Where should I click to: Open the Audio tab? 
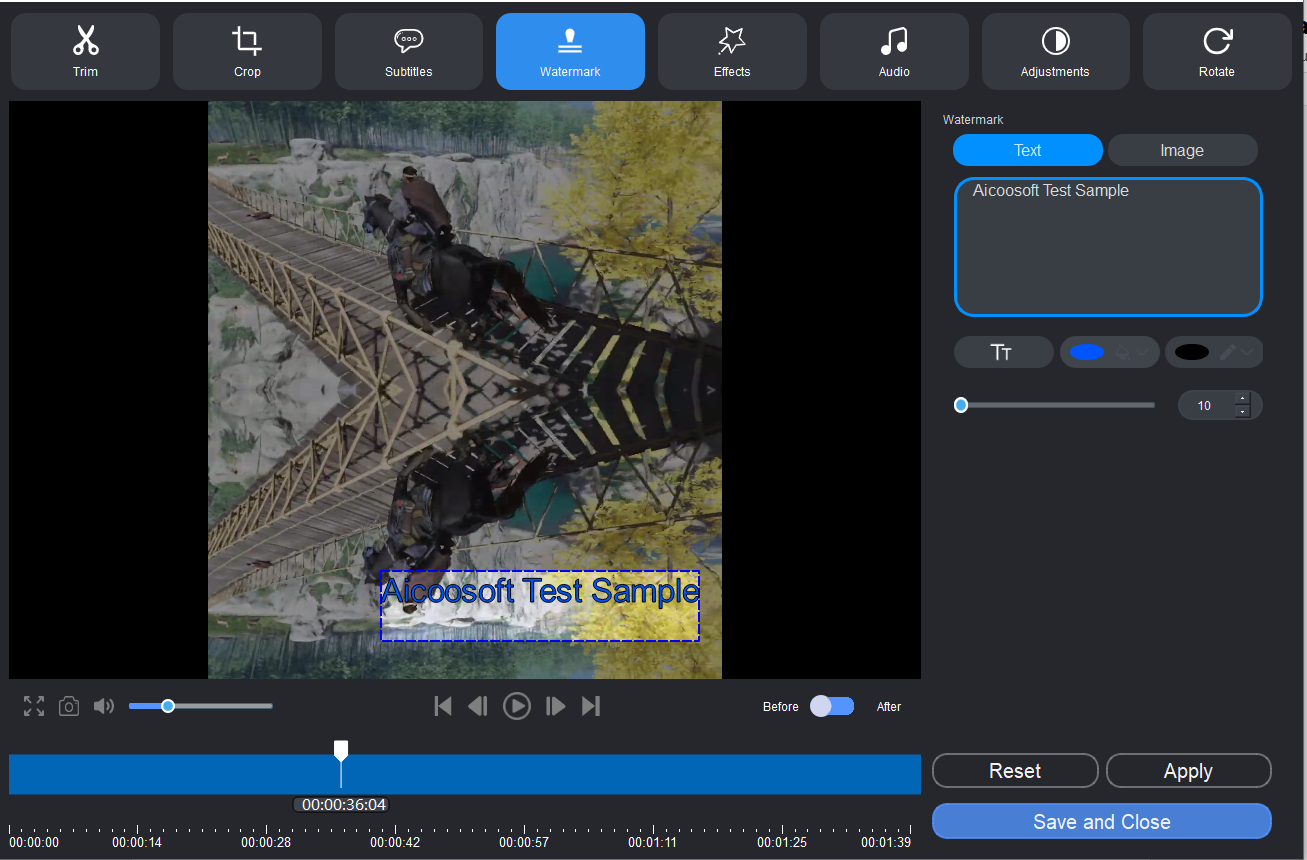point(894,51)
